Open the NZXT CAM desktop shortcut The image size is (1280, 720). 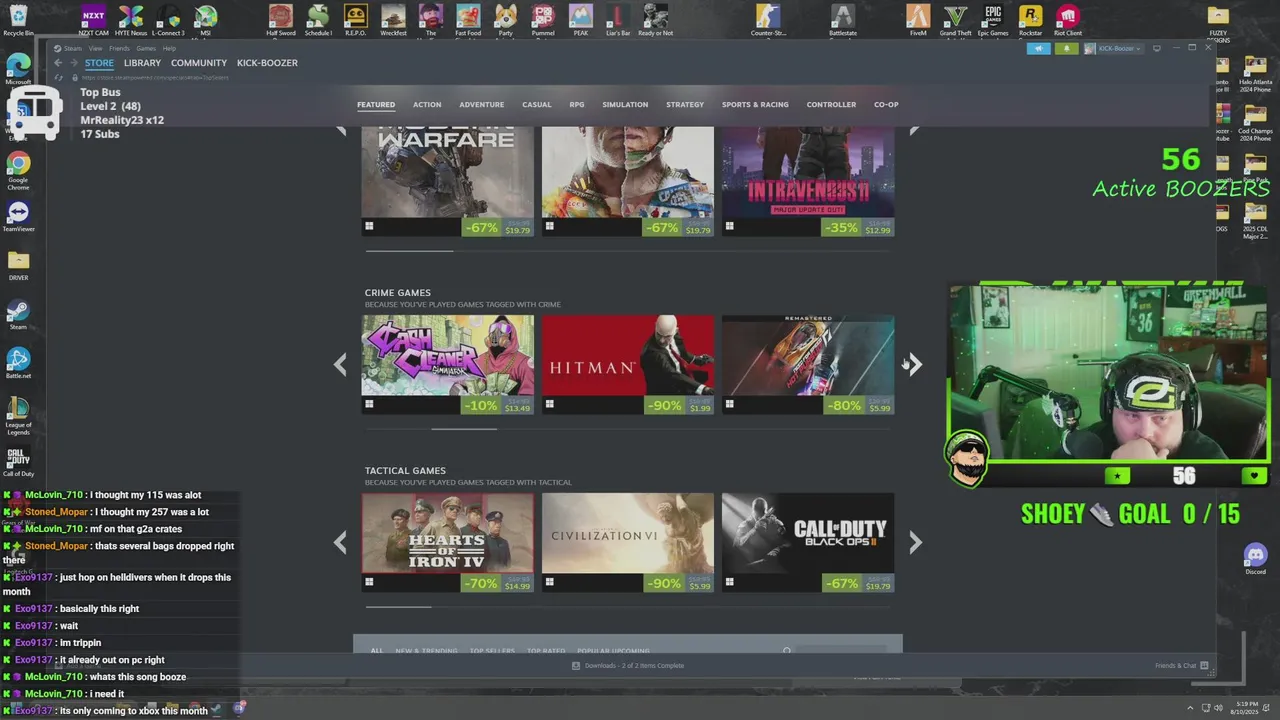[x=93, y=19]
